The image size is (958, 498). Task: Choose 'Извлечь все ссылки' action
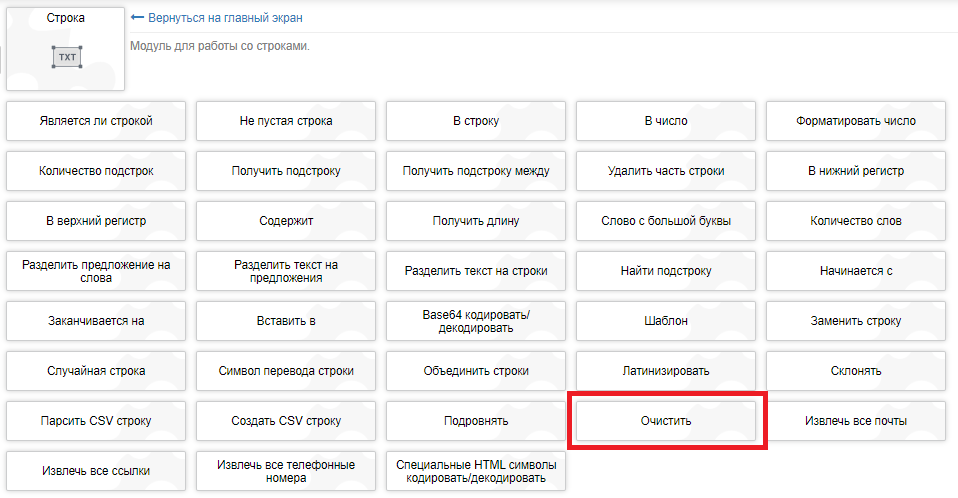click(x=96, y=472)
